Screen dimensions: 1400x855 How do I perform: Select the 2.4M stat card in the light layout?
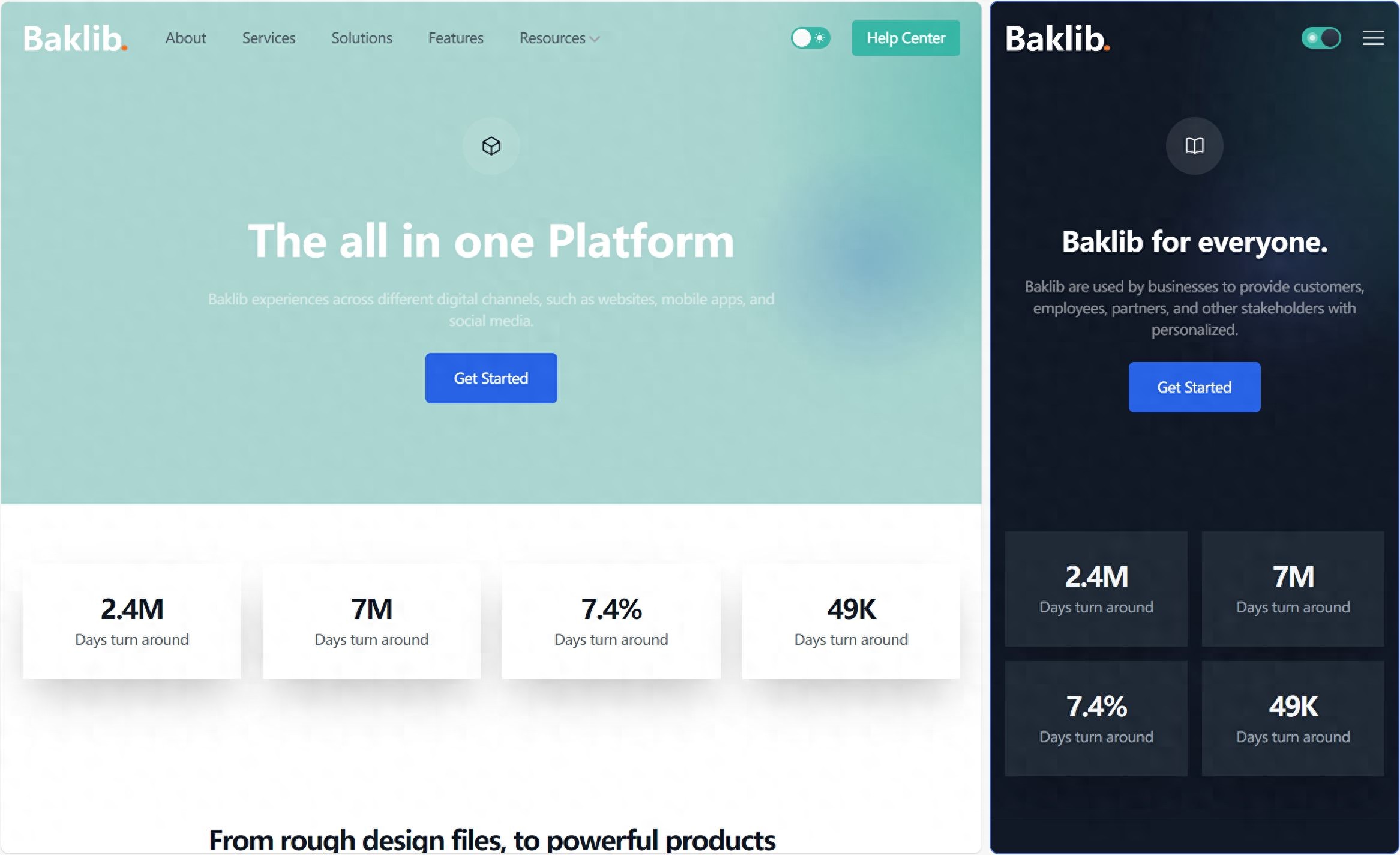pos(132,621)
